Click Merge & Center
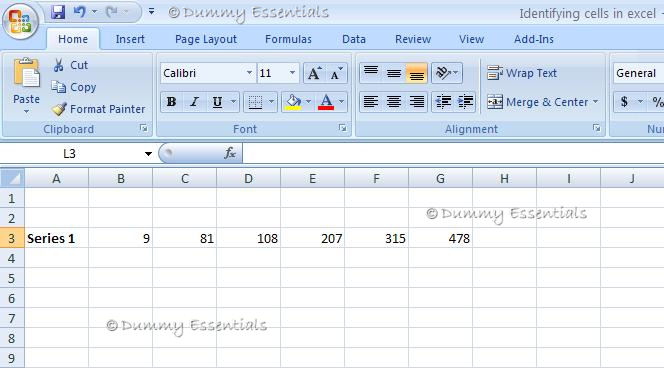Viewport: 664px width, 368px height. click(537, 102)
